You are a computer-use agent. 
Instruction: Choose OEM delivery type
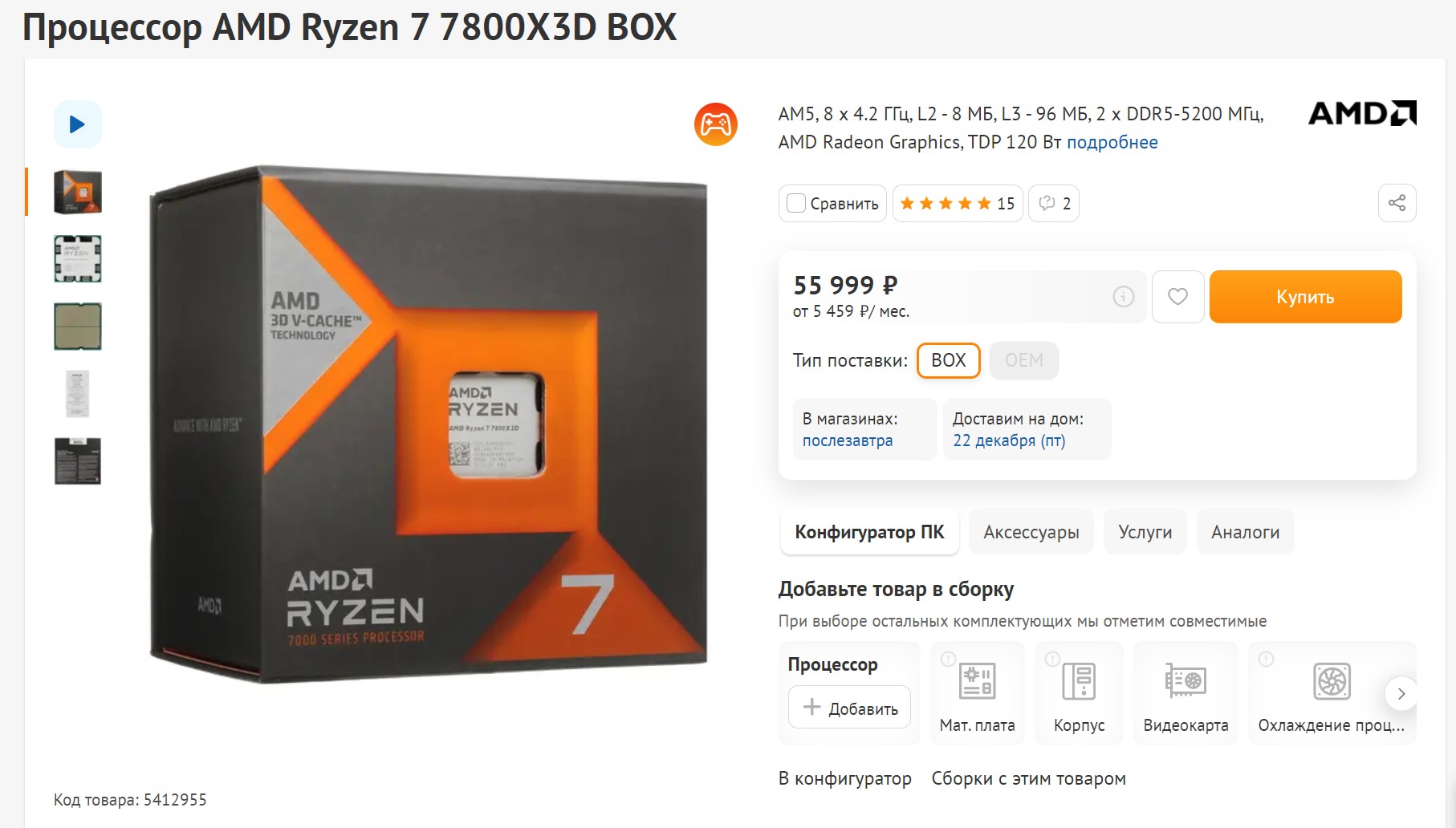pyautogui.click(x=1024, y=360)
